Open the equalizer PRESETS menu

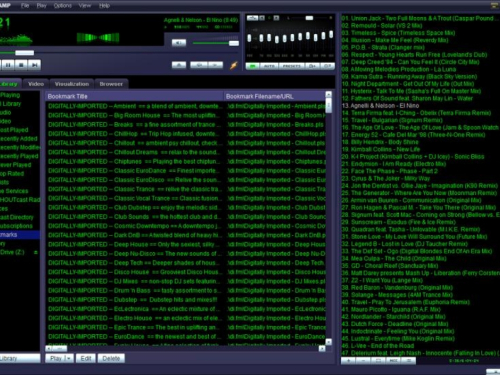click(292, 66)
